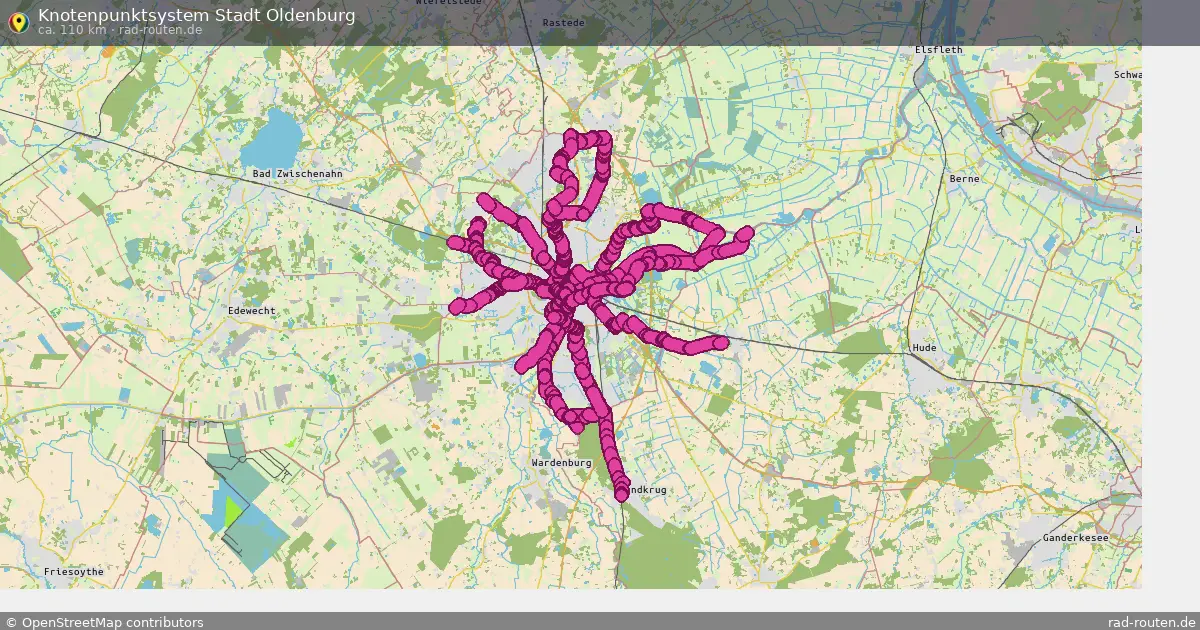Click the Edewecht town label
The width and height of the screenshot is (1200, 630).
coord(252,311)
